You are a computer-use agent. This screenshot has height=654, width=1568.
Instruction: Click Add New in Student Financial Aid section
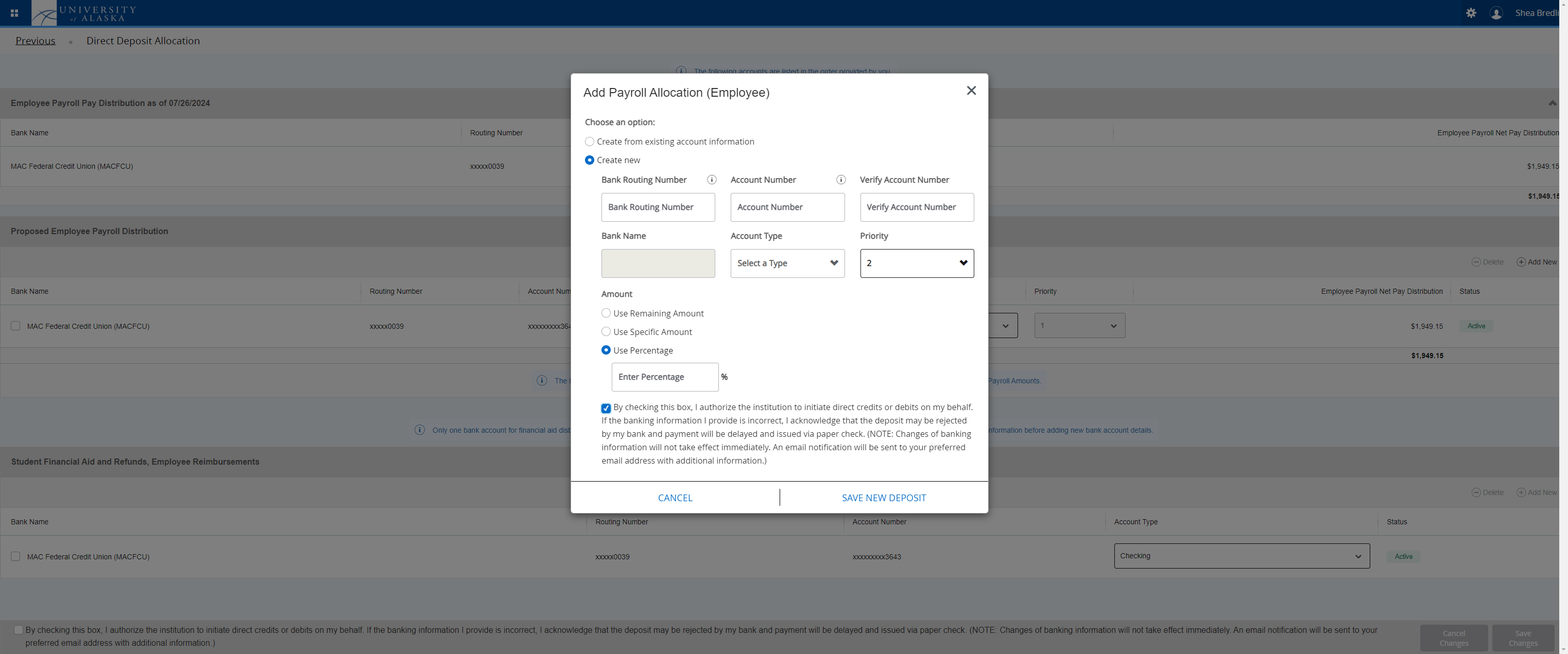point(1537,493)
